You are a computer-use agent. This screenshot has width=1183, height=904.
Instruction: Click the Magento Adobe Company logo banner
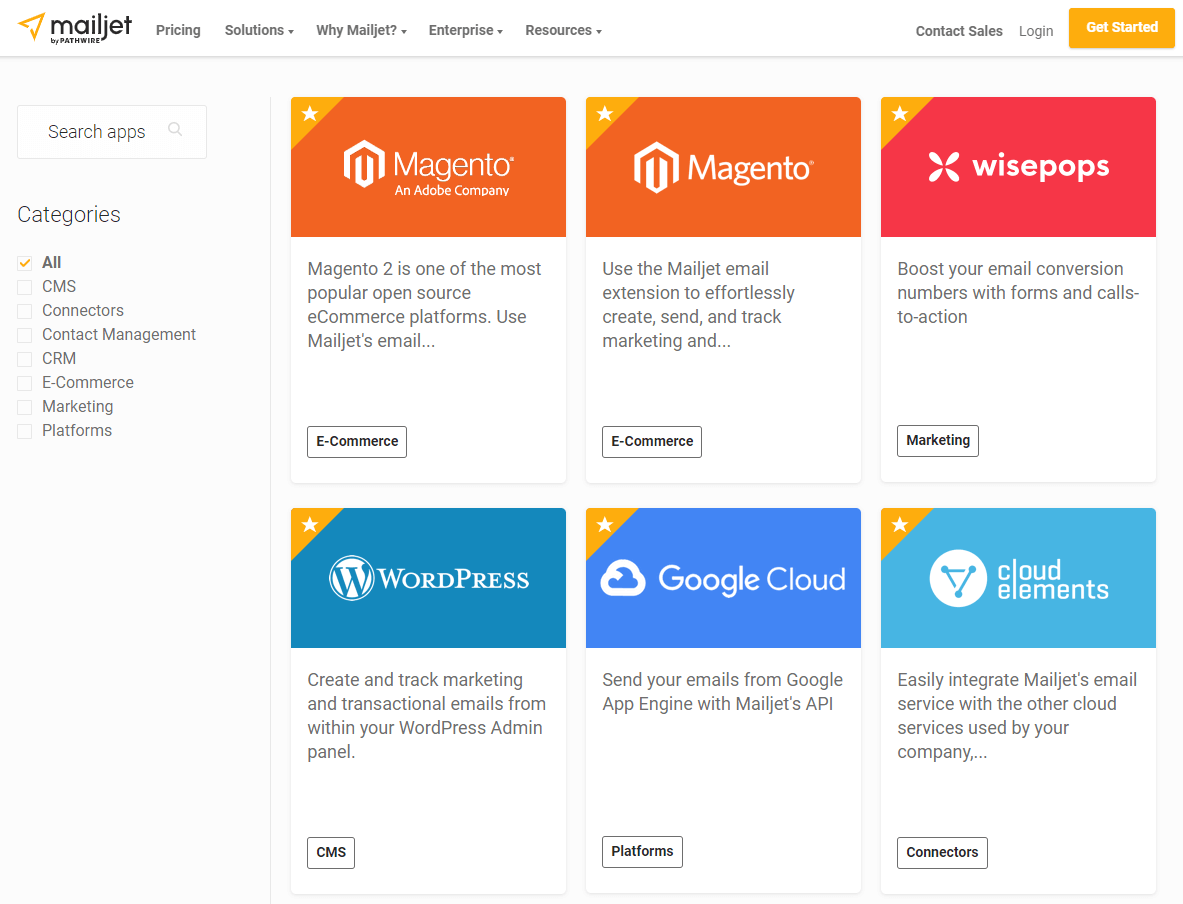[429, 167]
